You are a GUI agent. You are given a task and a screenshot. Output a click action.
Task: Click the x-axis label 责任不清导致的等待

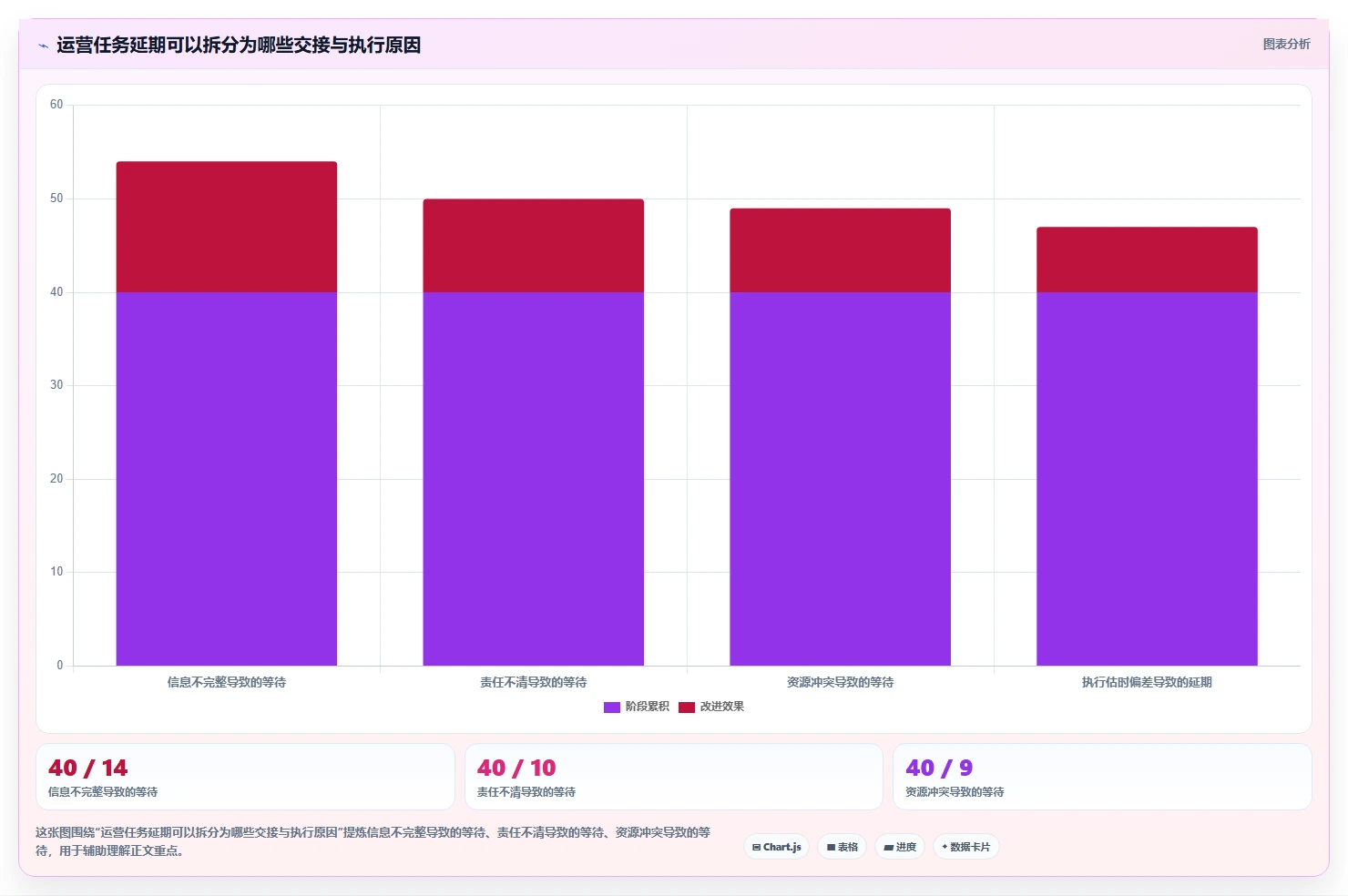[x=534, y=682]
